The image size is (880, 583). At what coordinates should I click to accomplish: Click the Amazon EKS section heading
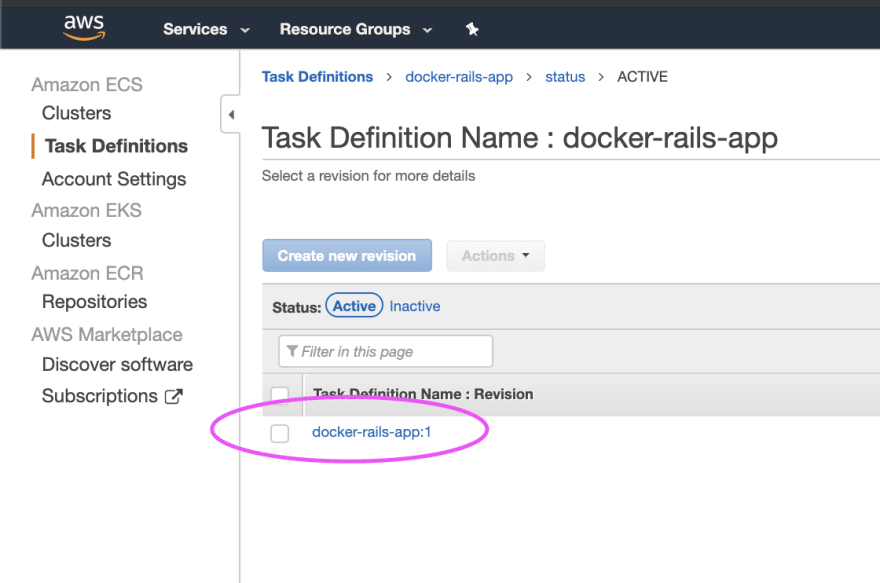pyautogui.click(x=86, y=210)
